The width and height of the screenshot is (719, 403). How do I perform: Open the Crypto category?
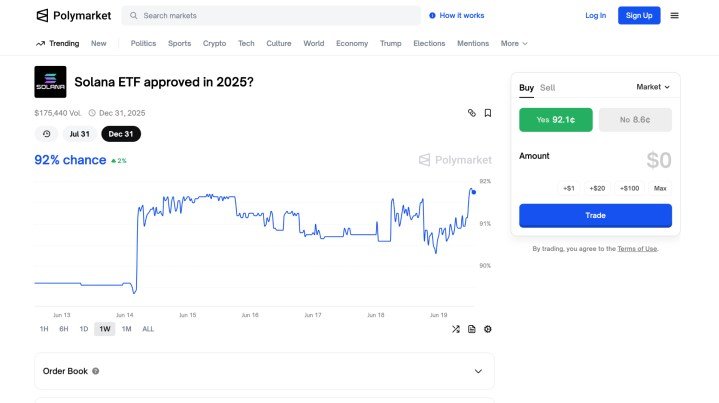pyautogui.click(x=215, y=44)
